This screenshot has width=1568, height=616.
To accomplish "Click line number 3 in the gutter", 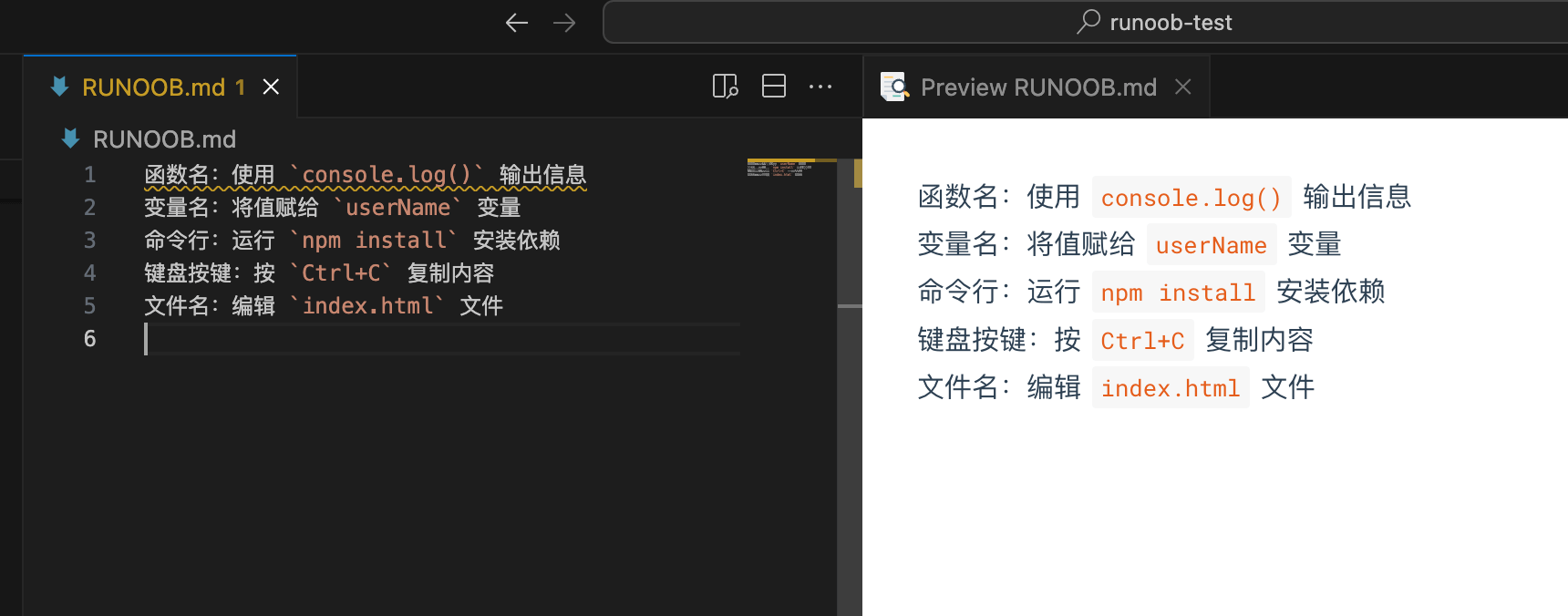I will [x=89, y=241].
